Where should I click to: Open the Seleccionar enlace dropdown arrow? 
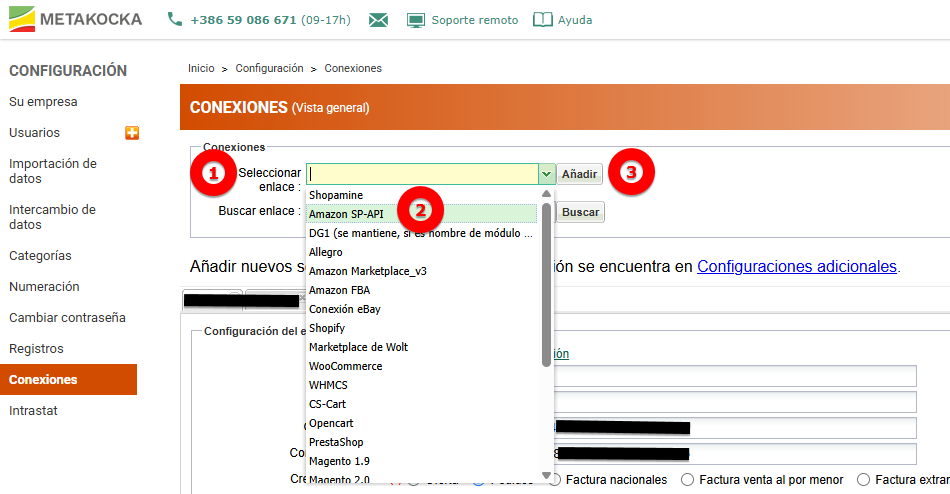(546, 174)
